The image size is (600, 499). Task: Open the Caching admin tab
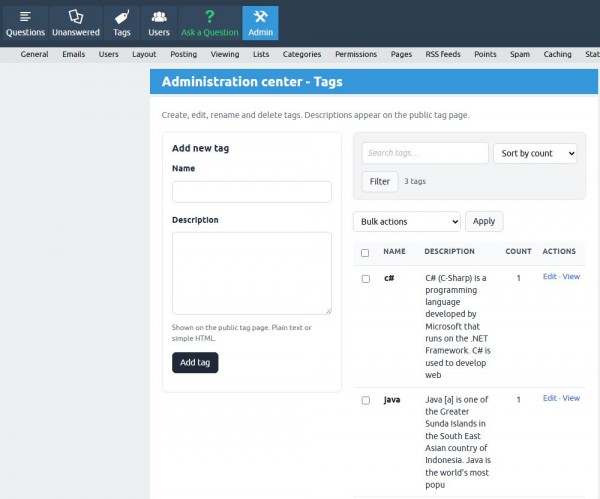[x=558, y=54]
